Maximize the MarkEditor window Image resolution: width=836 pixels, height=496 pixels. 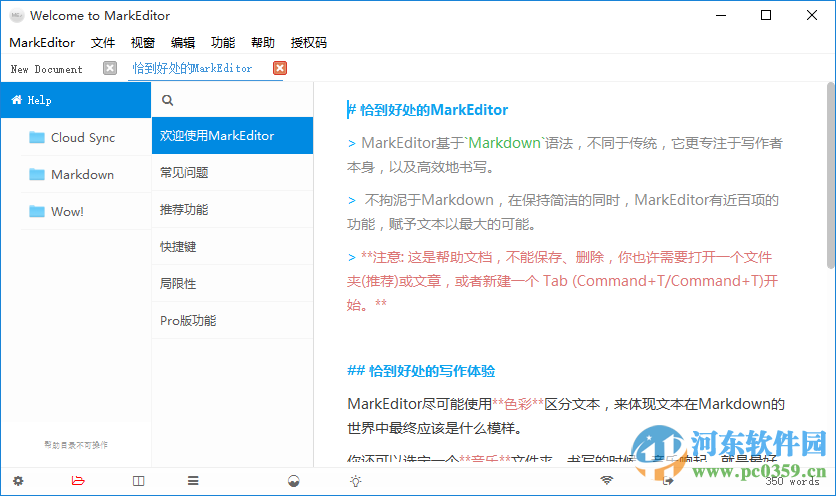pos(766,15)
